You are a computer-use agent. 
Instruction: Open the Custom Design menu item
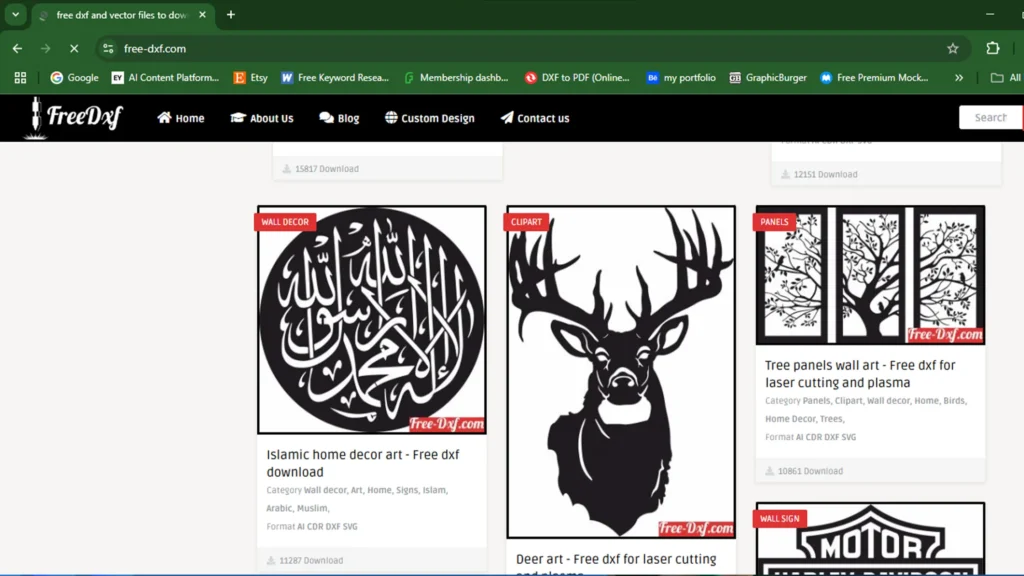(429, 118)
